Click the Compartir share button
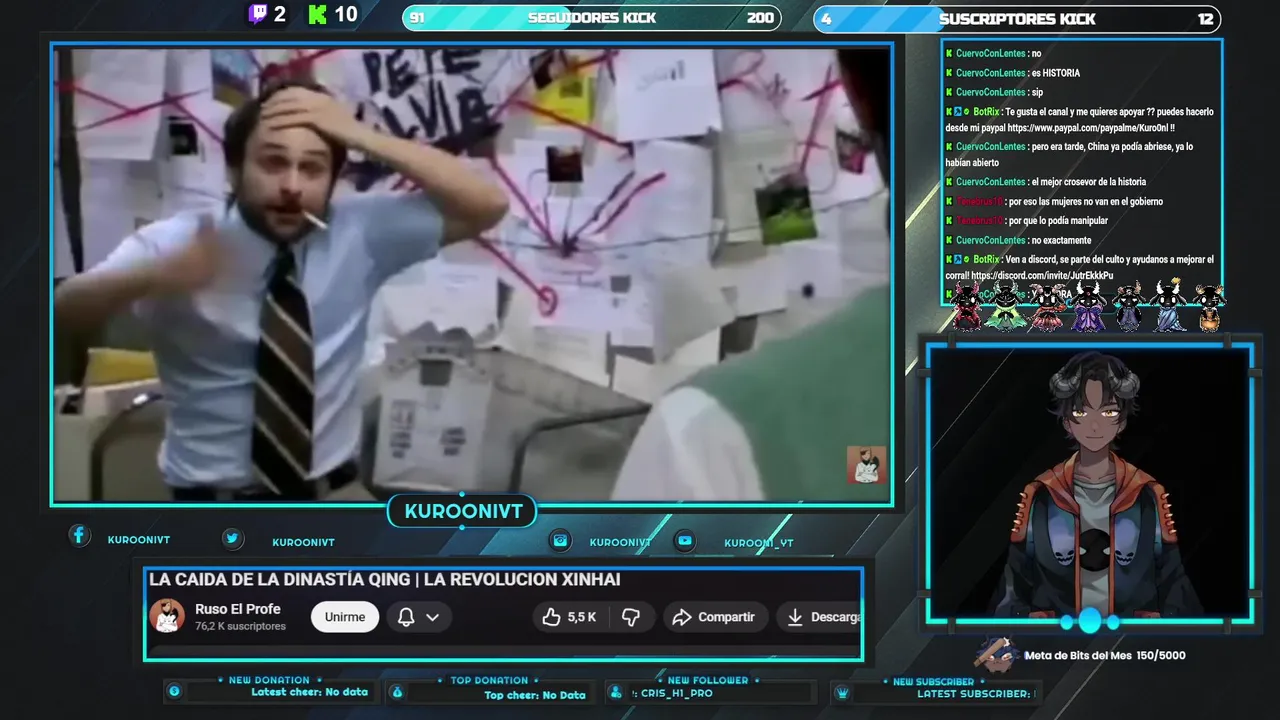Viewport: 1280px width, 720px height. point(714,617)
